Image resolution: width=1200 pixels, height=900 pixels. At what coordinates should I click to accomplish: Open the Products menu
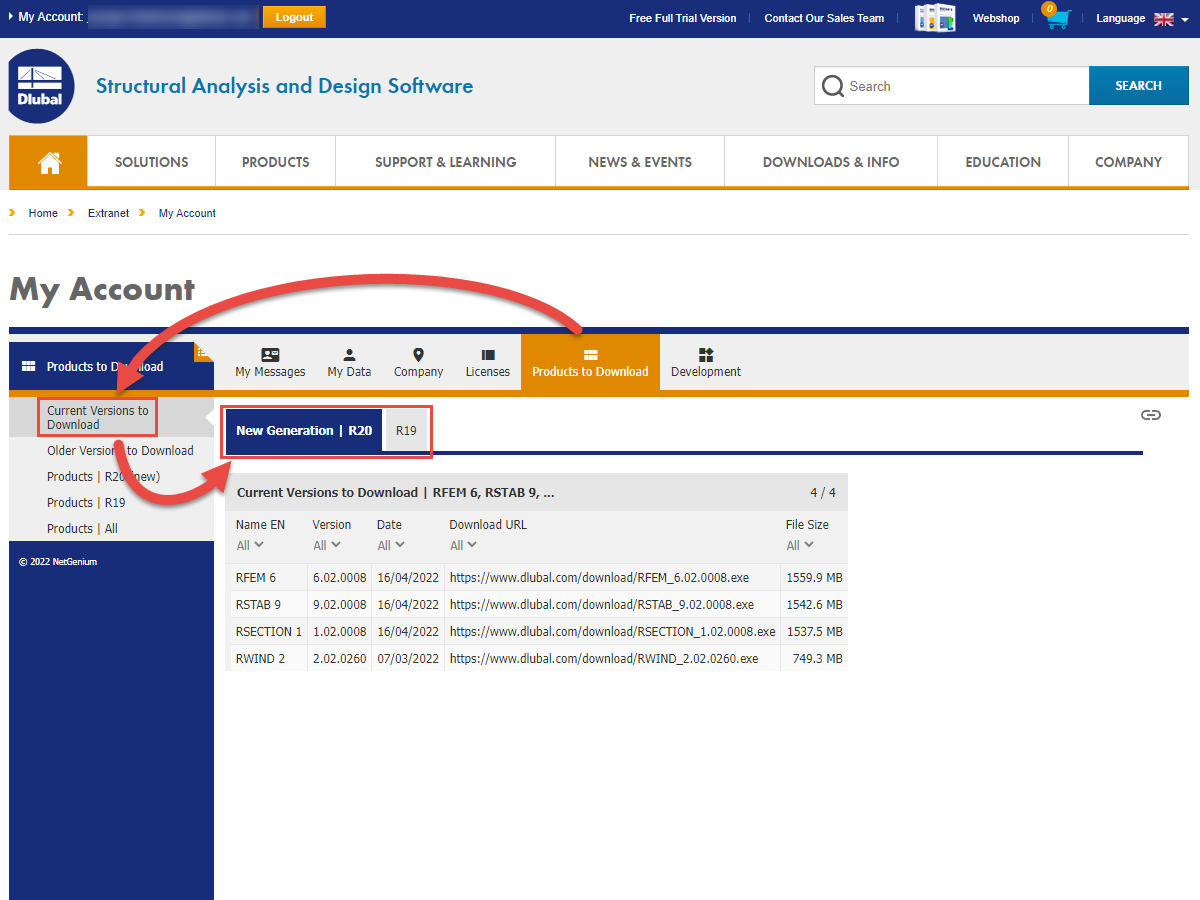[276, 162]
